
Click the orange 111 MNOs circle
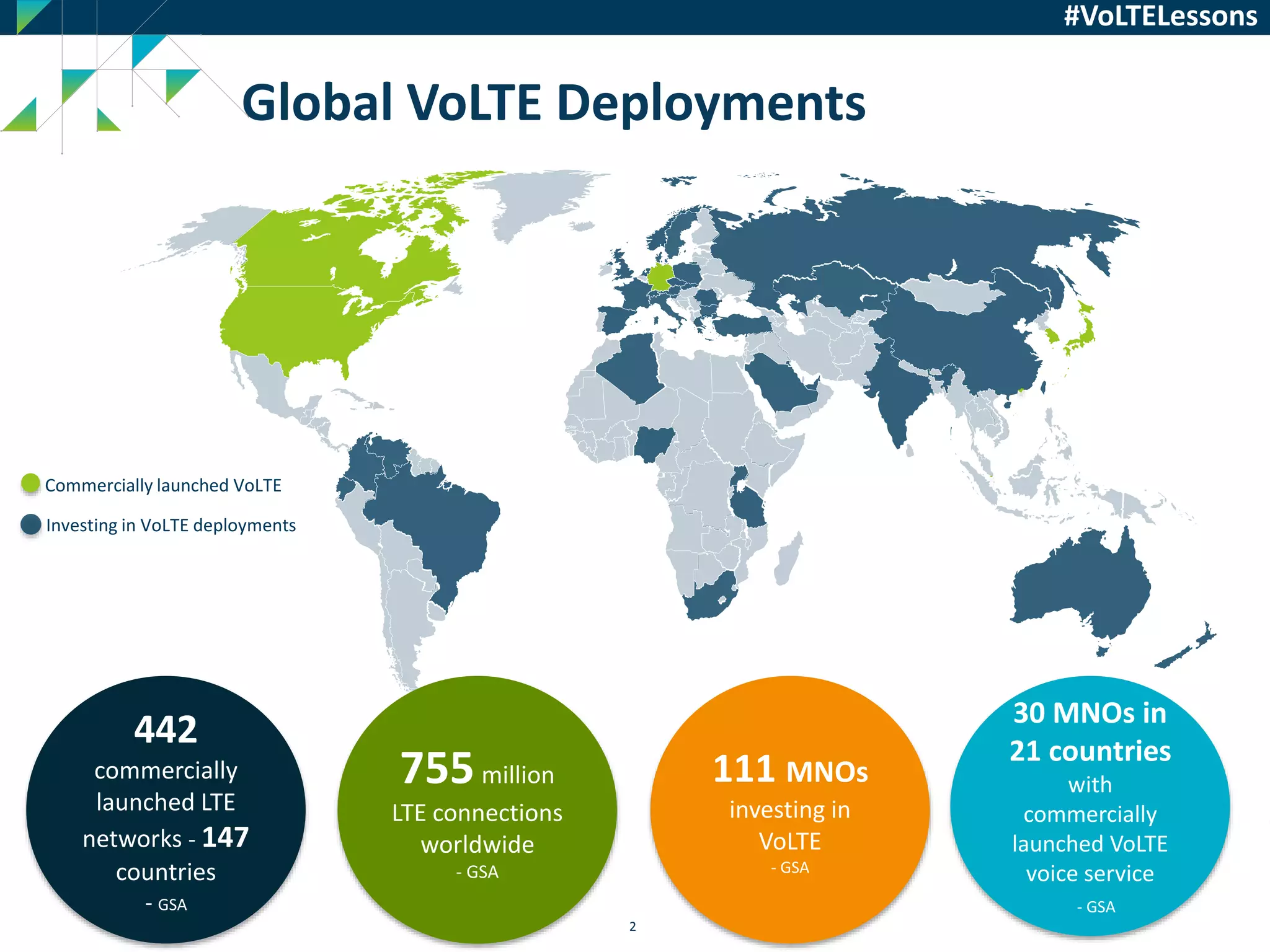tap(789, 809)
